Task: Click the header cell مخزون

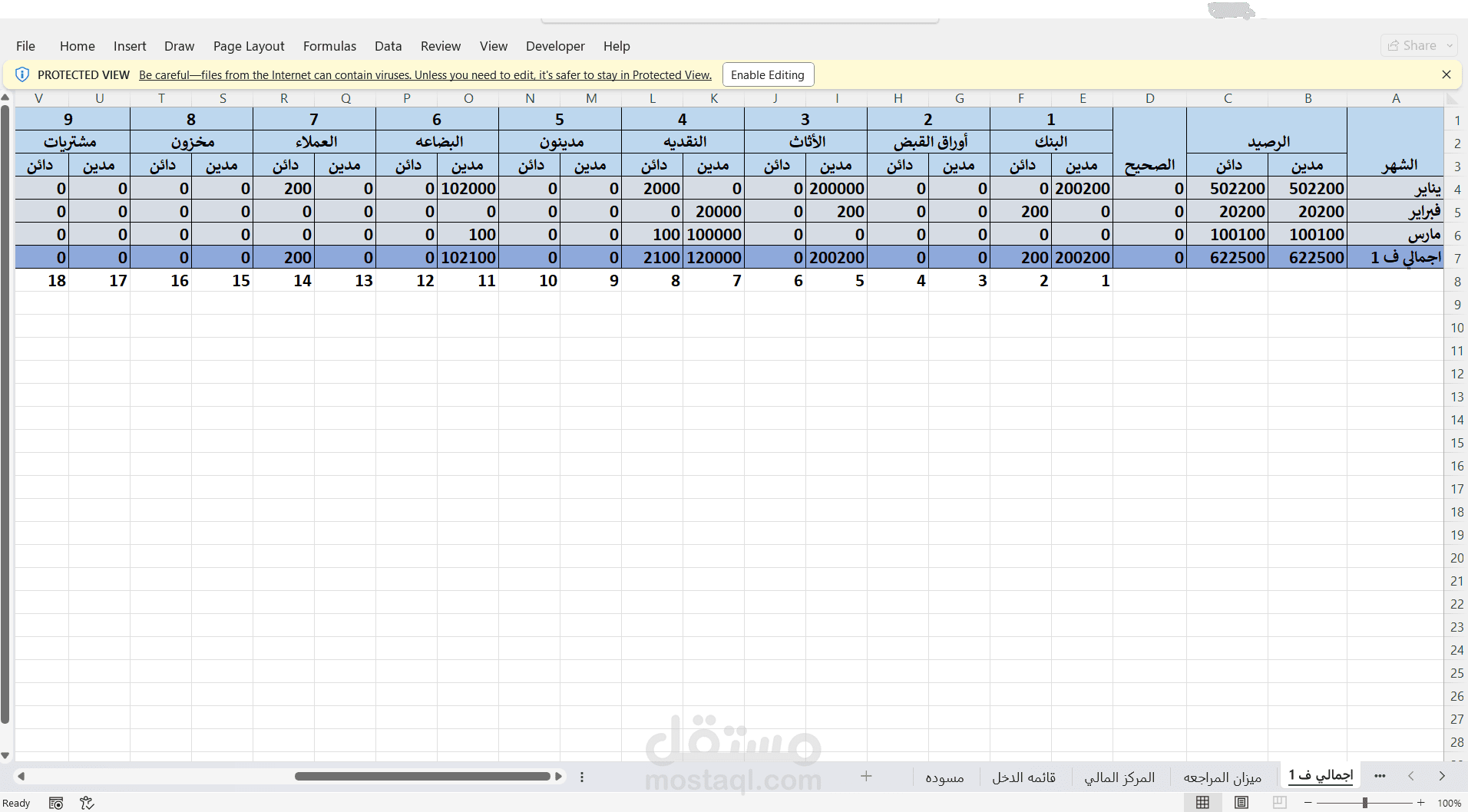Action: pyautogui.click(x=191, y=142)
